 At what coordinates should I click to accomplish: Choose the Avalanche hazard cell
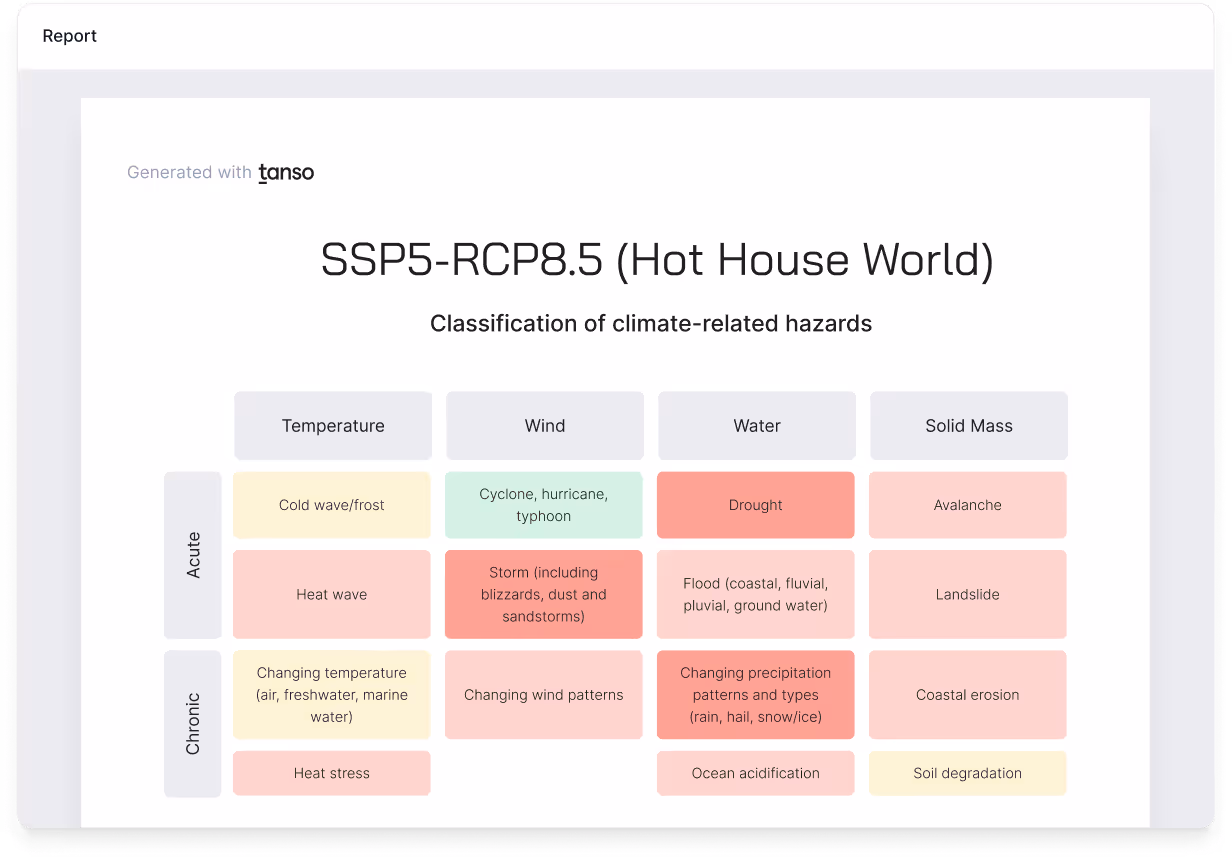(968, 505)
